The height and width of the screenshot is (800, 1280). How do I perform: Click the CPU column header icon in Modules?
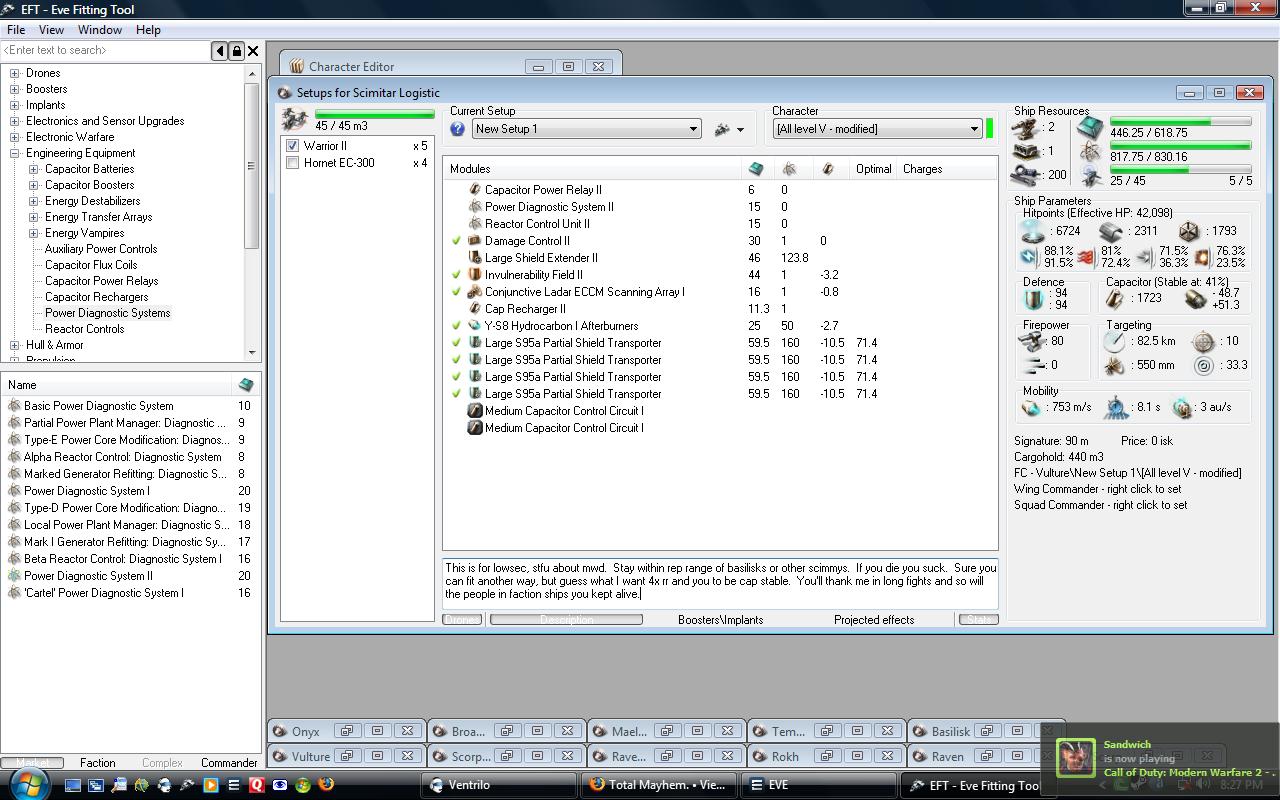(756, 169)
